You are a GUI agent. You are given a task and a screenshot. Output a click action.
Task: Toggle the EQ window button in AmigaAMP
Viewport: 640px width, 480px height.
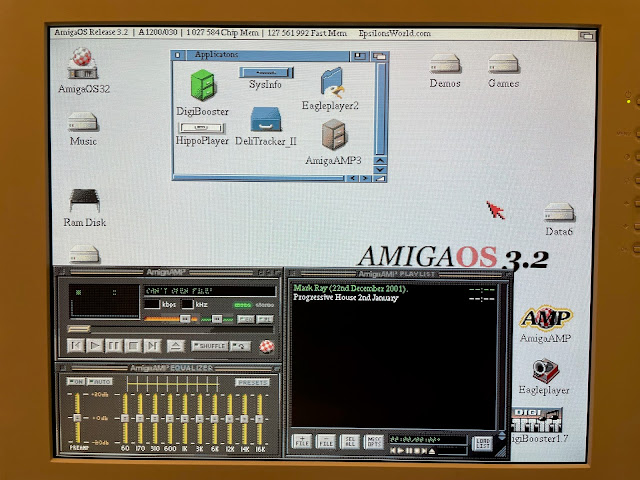click(245, 319)
